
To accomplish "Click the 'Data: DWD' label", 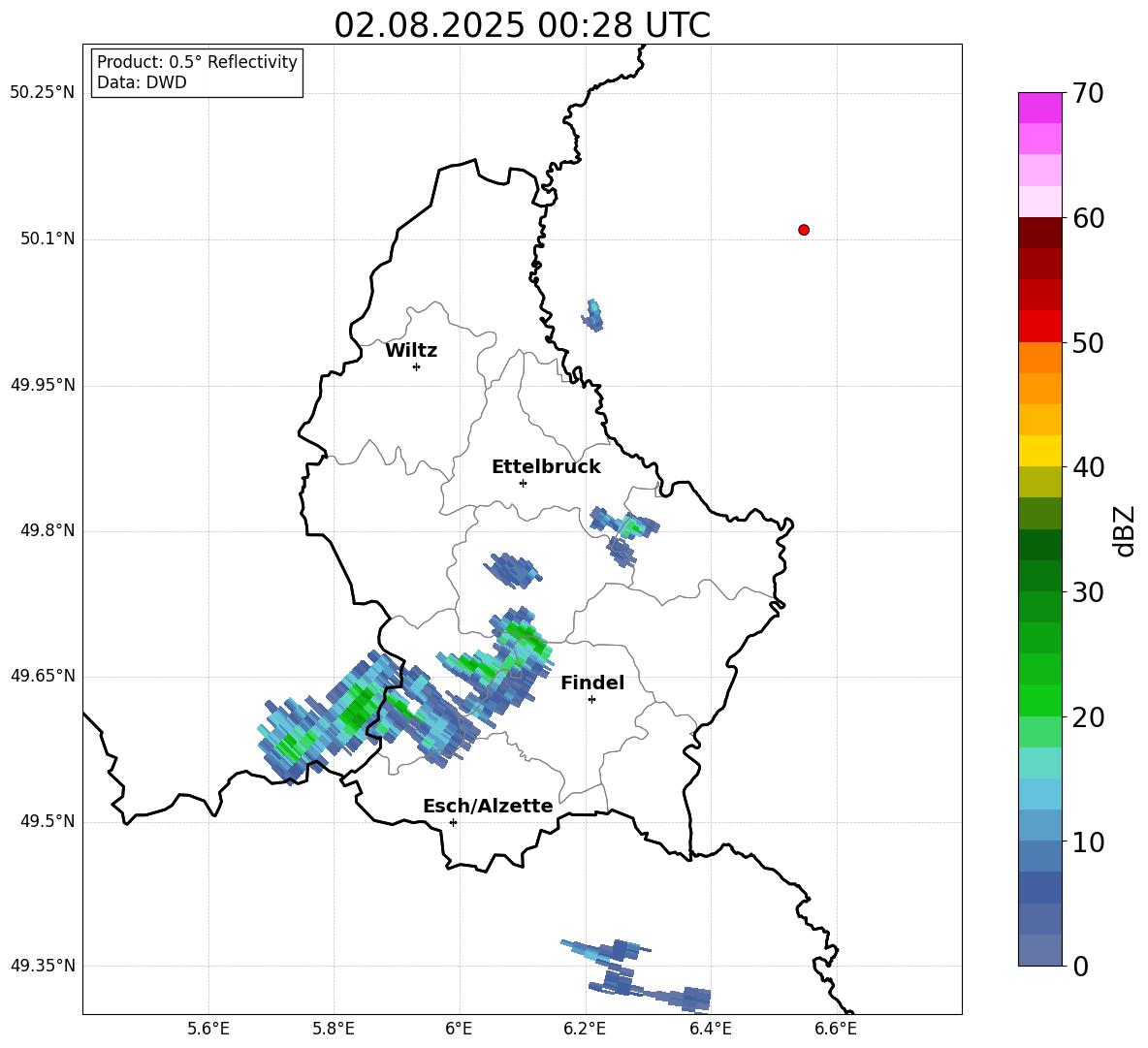I will click(x=142, y=82).
